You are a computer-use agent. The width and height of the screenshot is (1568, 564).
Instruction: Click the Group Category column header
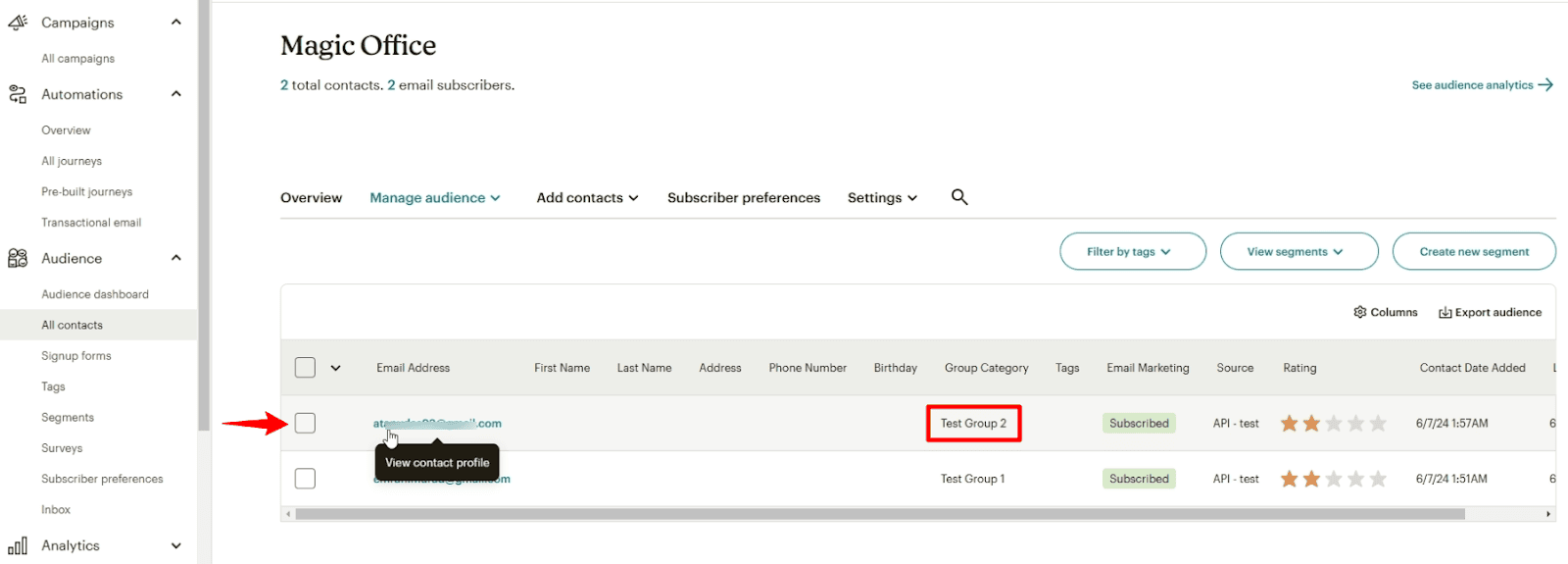point(986,368)
